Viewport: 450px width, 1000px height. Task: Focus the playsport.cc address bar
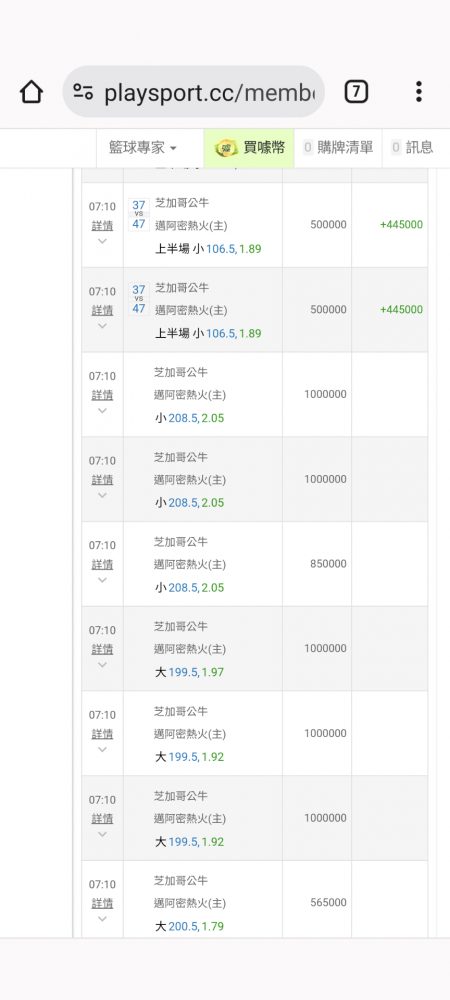pyautogui.click(x=194, y=92)
